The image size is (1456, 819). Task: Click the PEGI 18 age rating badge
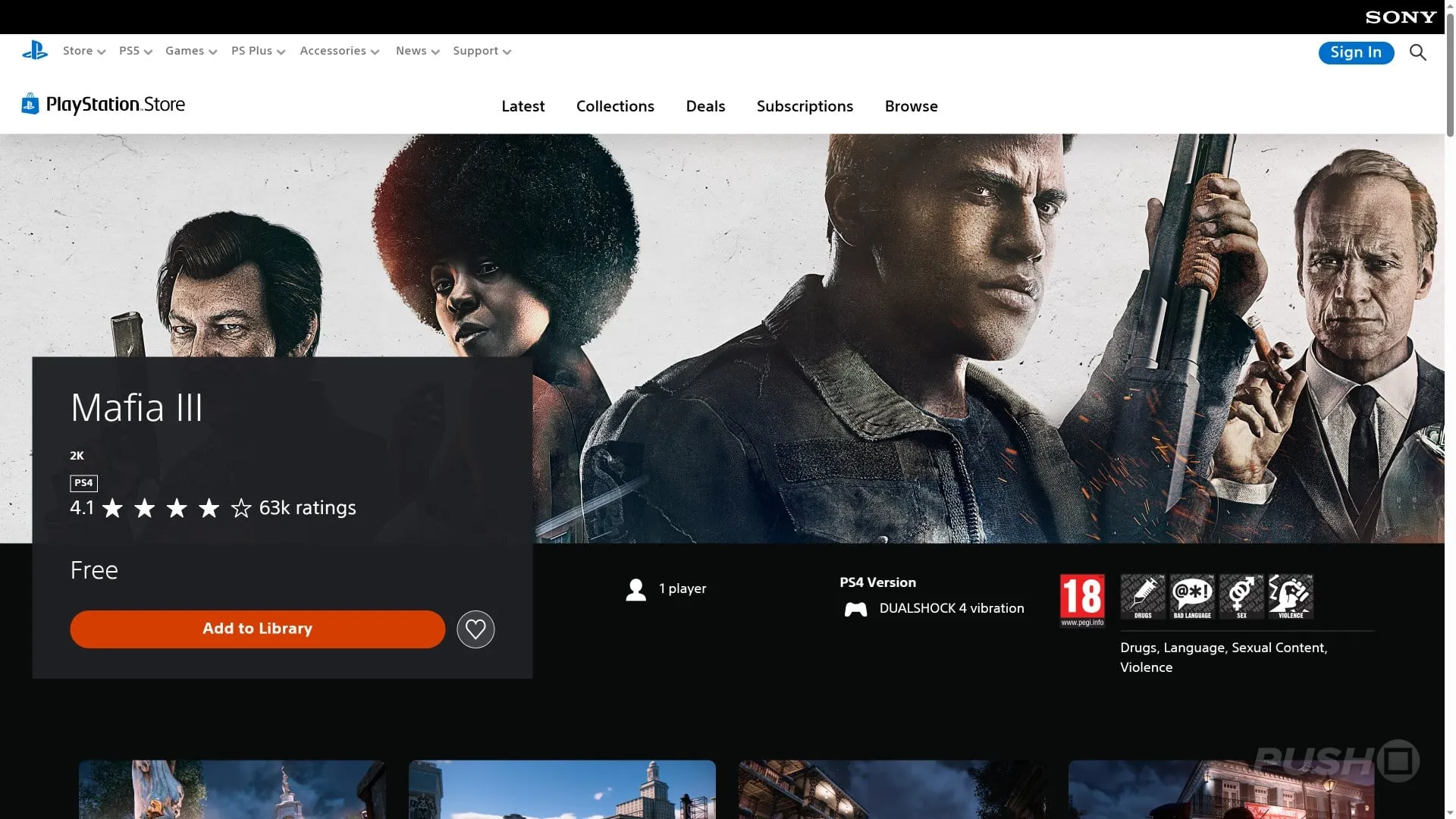[1082, 601]
